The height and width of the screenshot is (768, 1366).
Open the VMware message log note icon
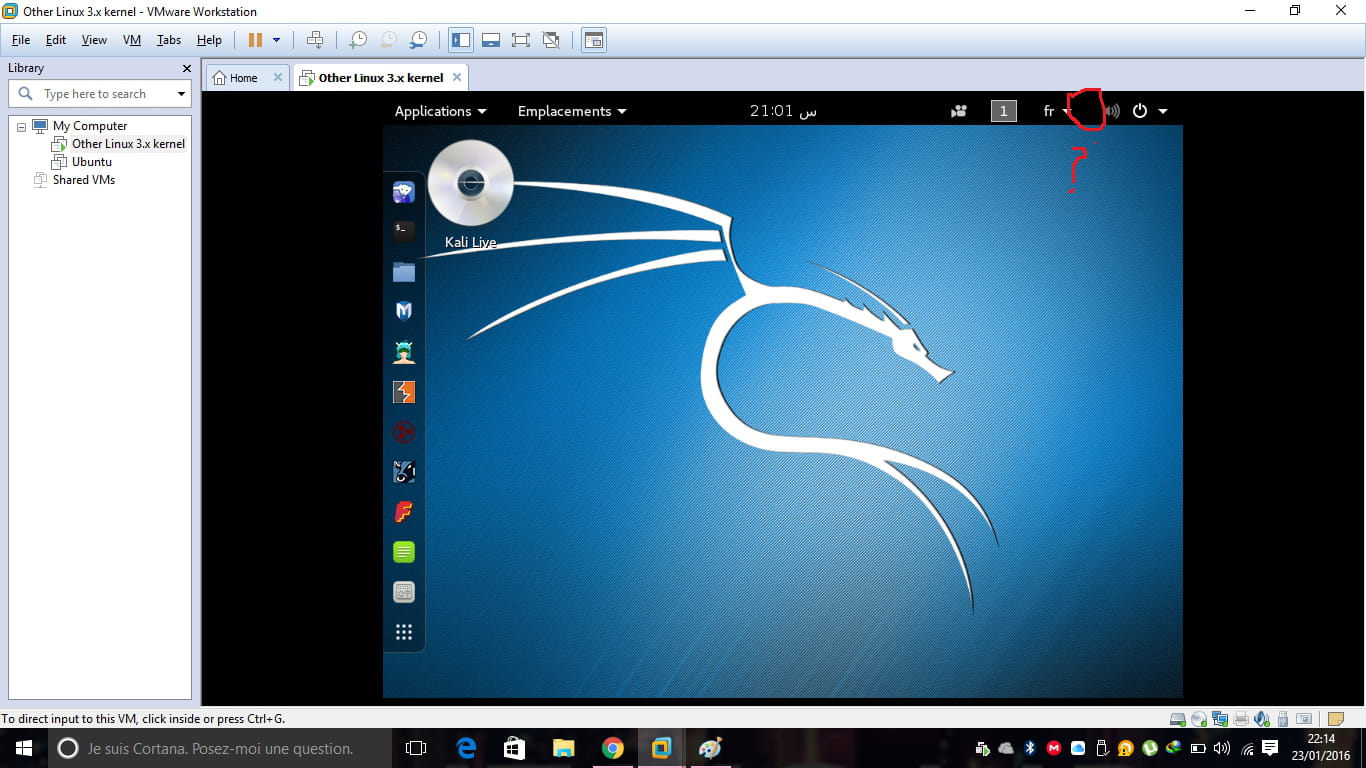(1335, 718)
